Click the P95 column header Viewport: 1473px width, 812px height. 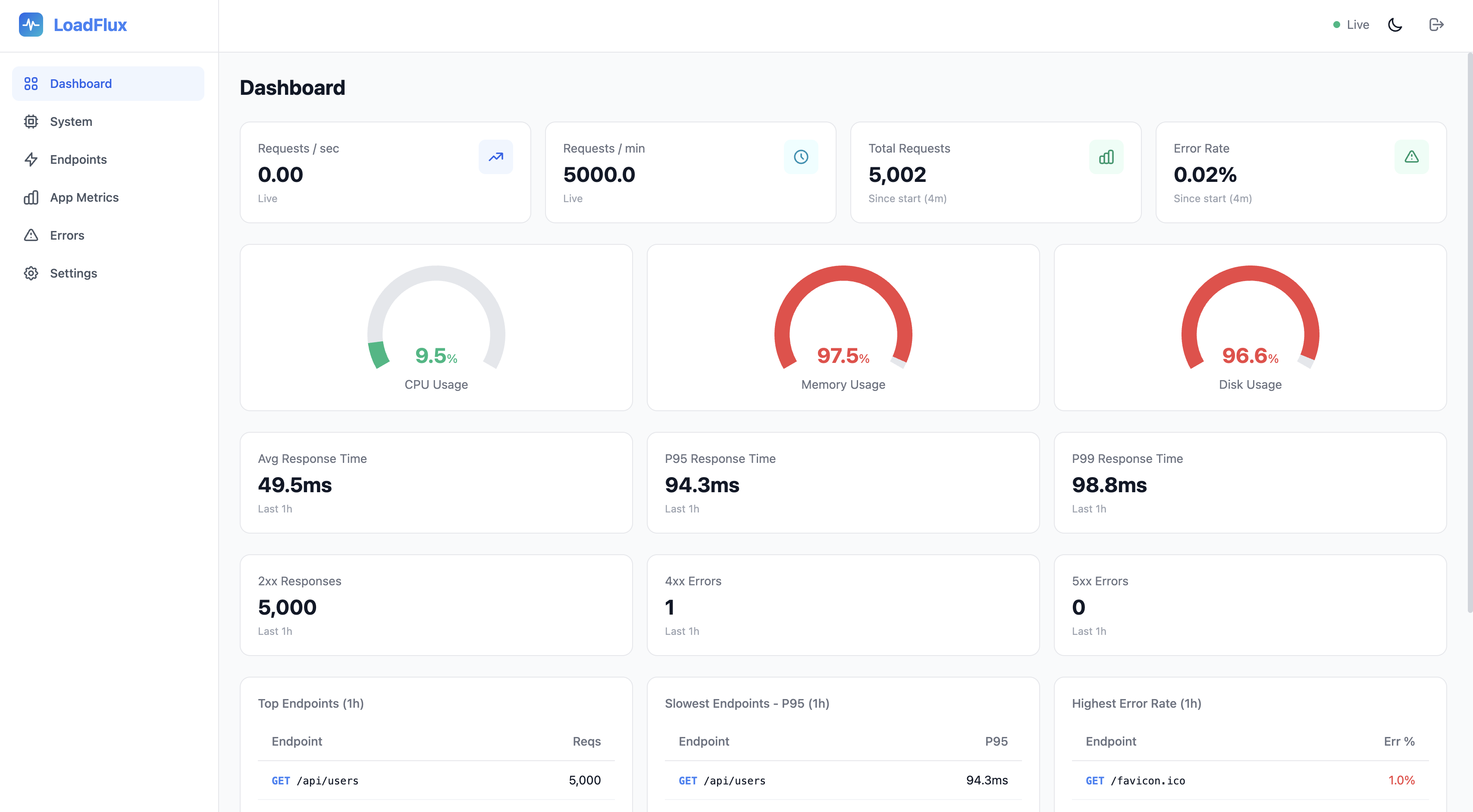(x=996, y=741)
